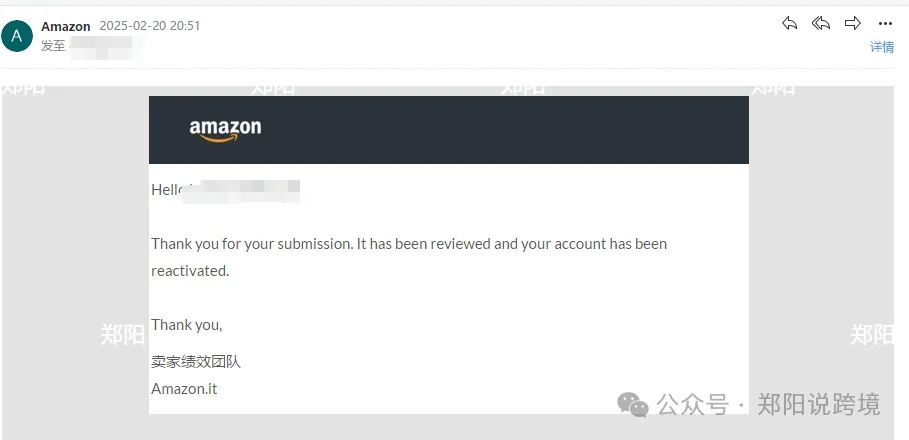Viewport: 909px width, 440px height.
Task: Click the blurred recipient name after Hello
Action: 242,191
